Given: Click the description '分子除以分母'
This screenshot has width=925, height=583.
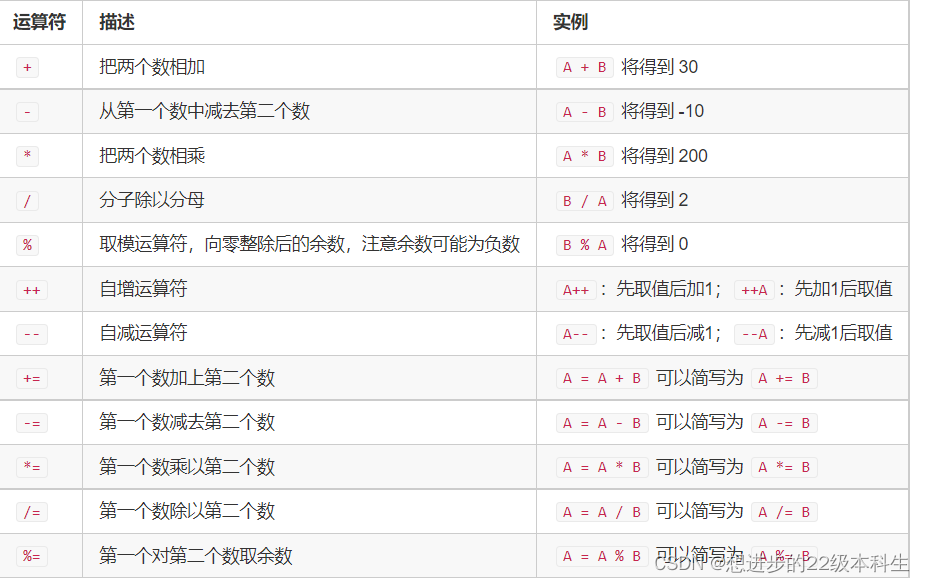Looking at the screenshot, I should click(152, 200).
